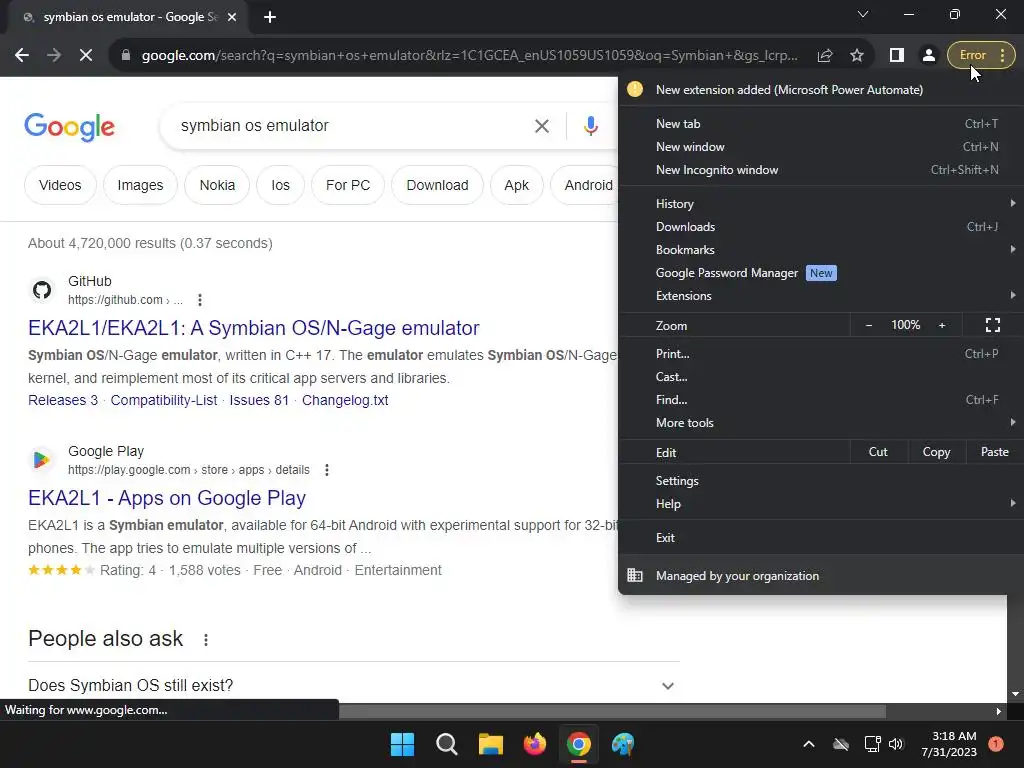1024x768 pixels.
Task: Expand the Extensions submenu
Action: [x=821, y=296]
